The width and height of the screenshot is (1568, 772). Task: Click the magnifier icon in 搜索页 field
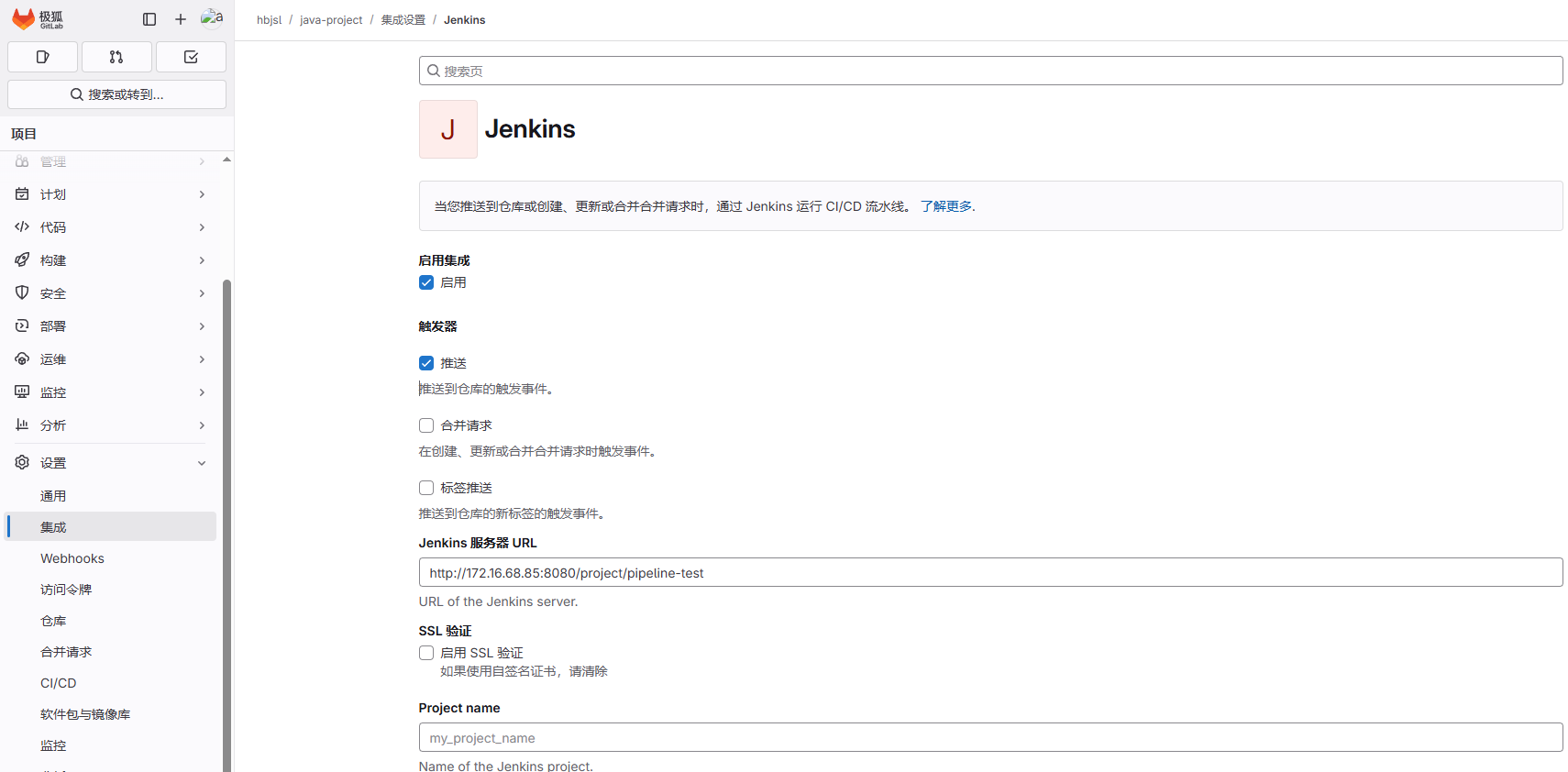coord(434,71)
